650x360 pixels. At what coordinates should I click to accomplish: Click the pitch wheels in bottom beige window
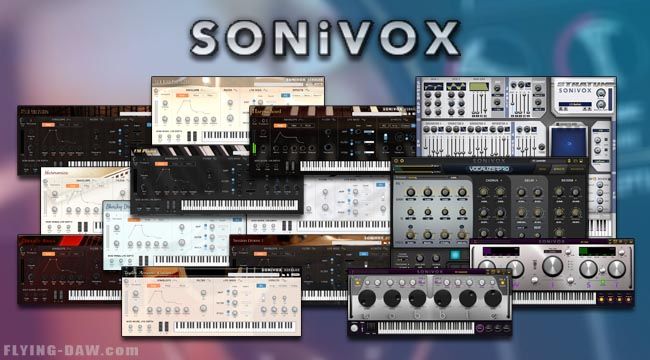coord(163,326)
